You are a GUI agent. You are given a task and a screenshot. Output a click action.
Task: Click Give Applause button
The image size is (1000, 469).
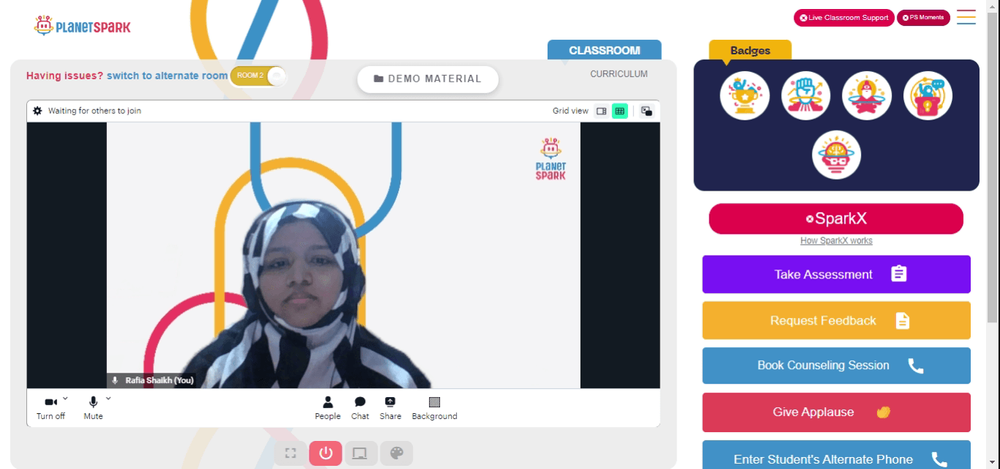click(x=836, y=412)
